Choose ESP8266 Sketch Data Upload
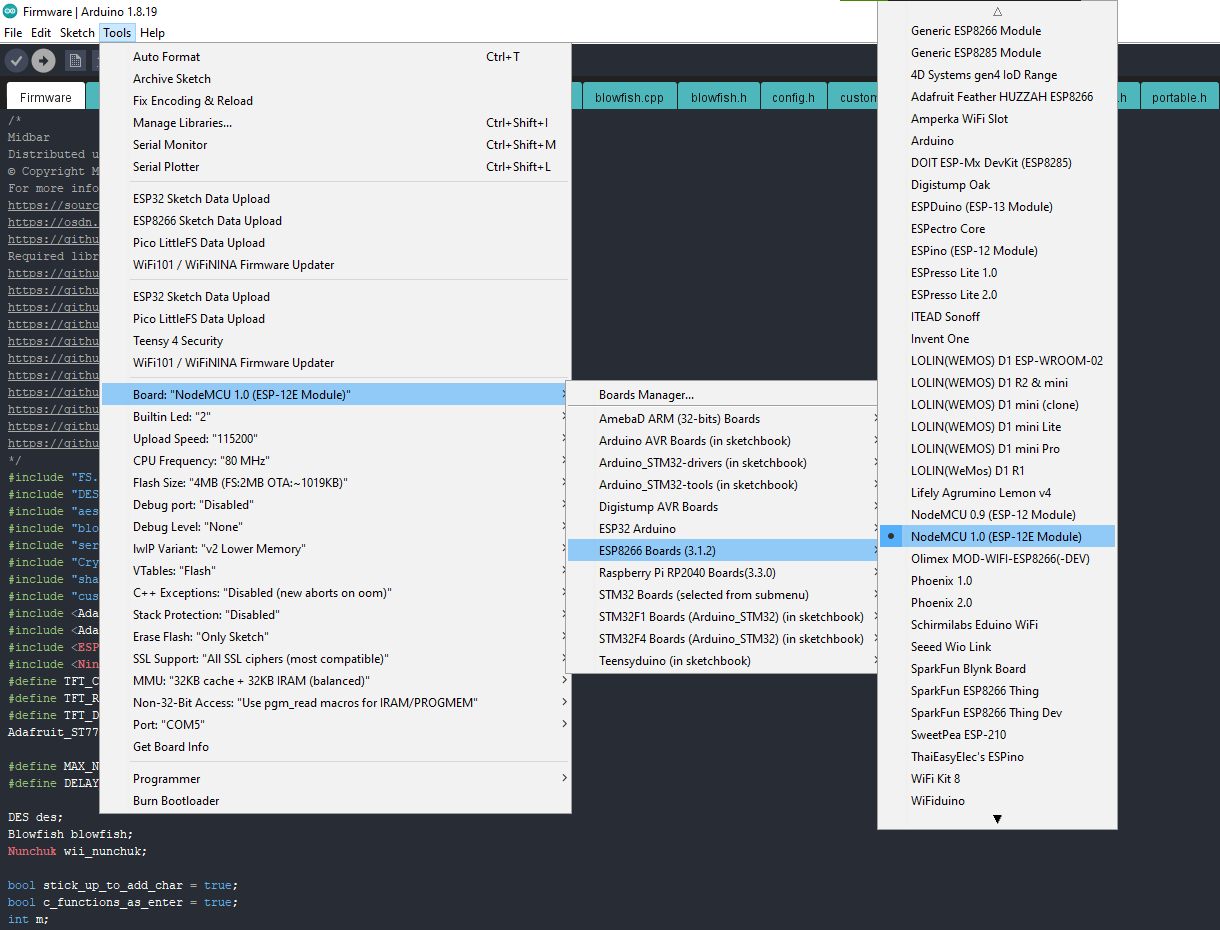The height and width of the screenshot is (930, 1220). point(336,221)
